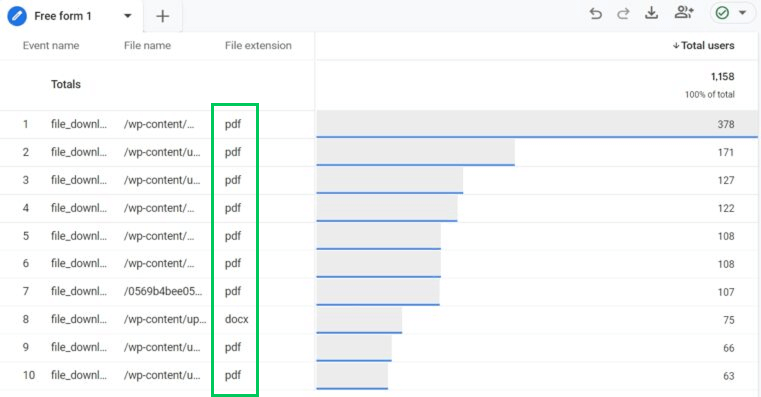Select the Free form 1 tab
The width and height of the screenshot is (761, 397).
pyautogui.click(x=63, y=16)
